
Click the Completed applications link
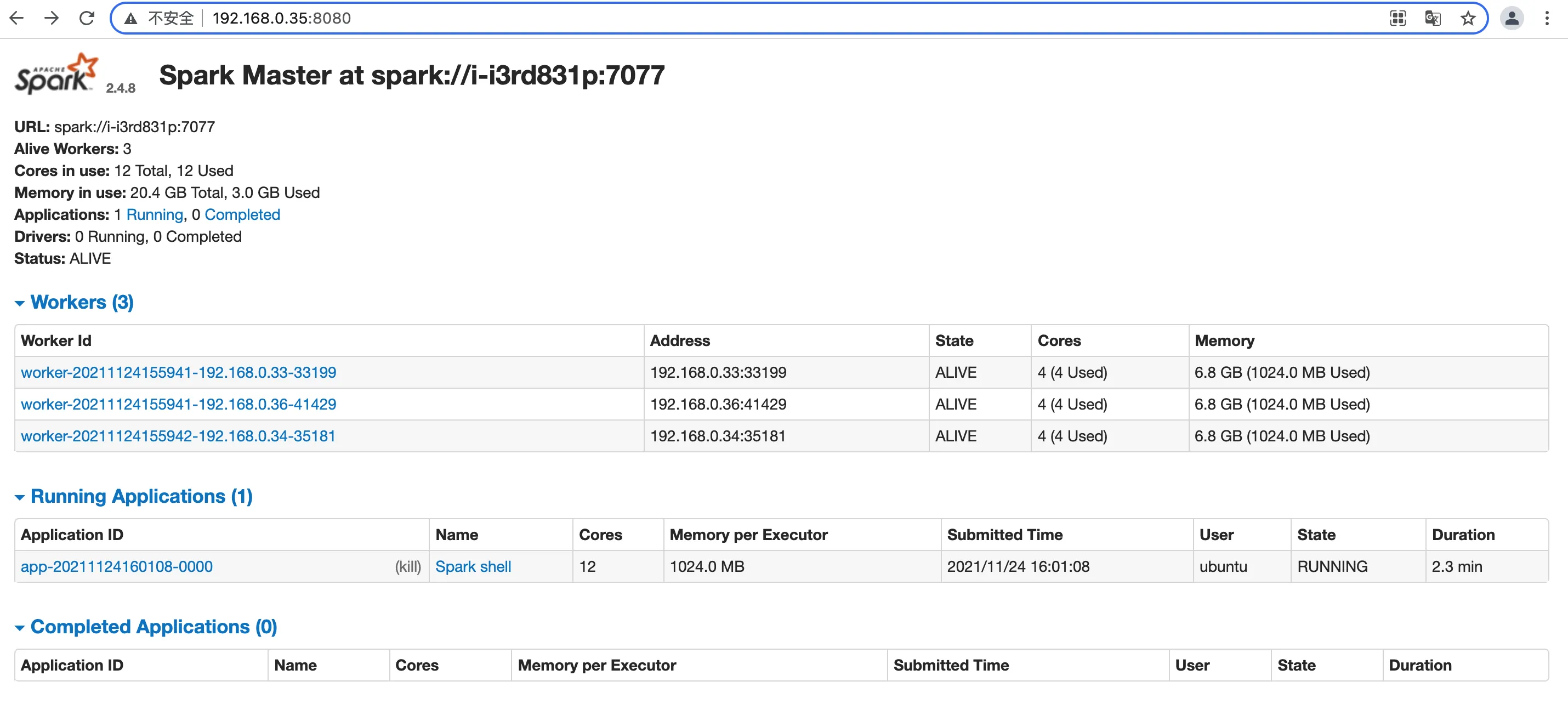click(x=242, y=214)
